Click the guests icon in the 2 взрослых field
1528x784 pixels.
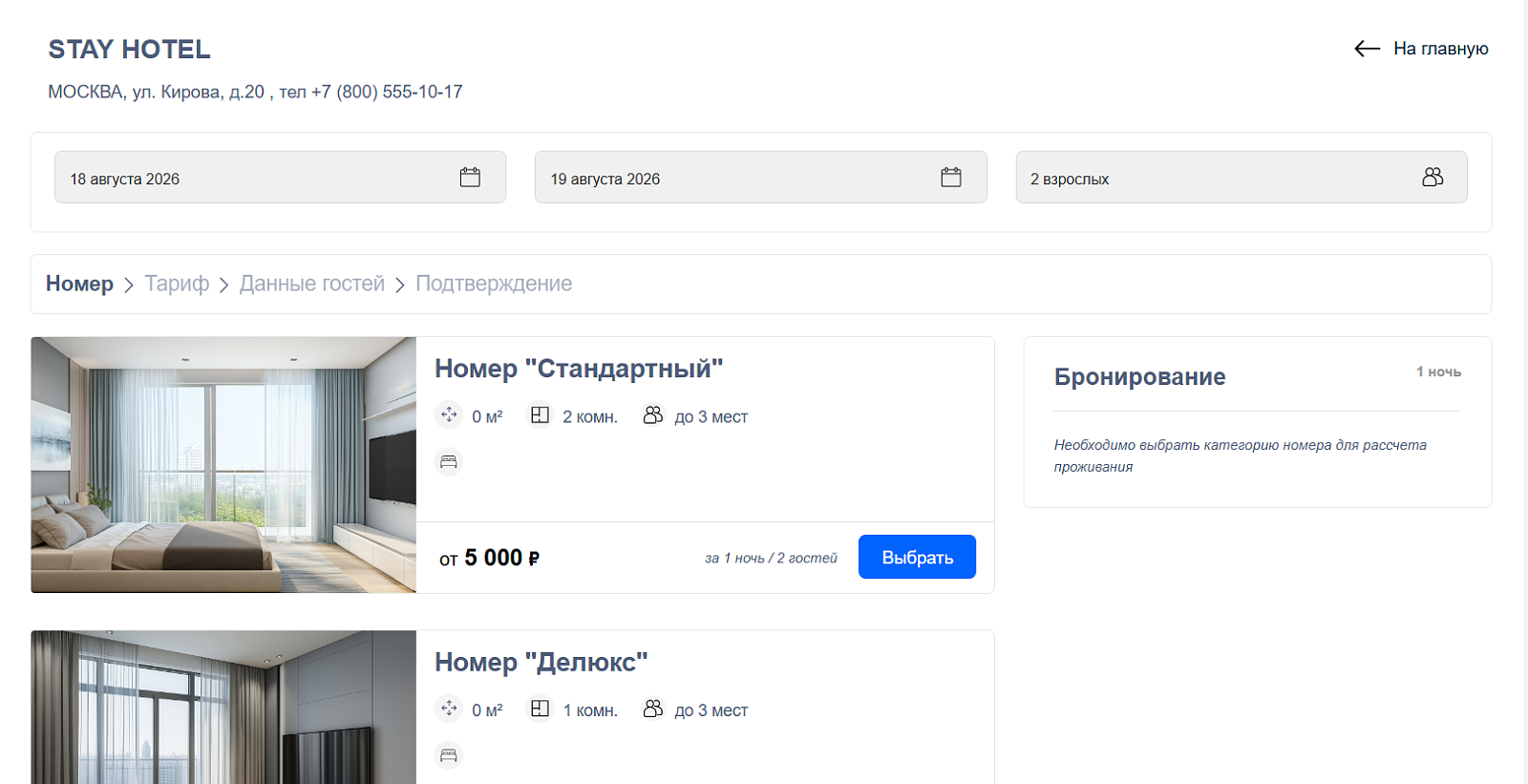pyautogui.click(x=1432, y=178)
